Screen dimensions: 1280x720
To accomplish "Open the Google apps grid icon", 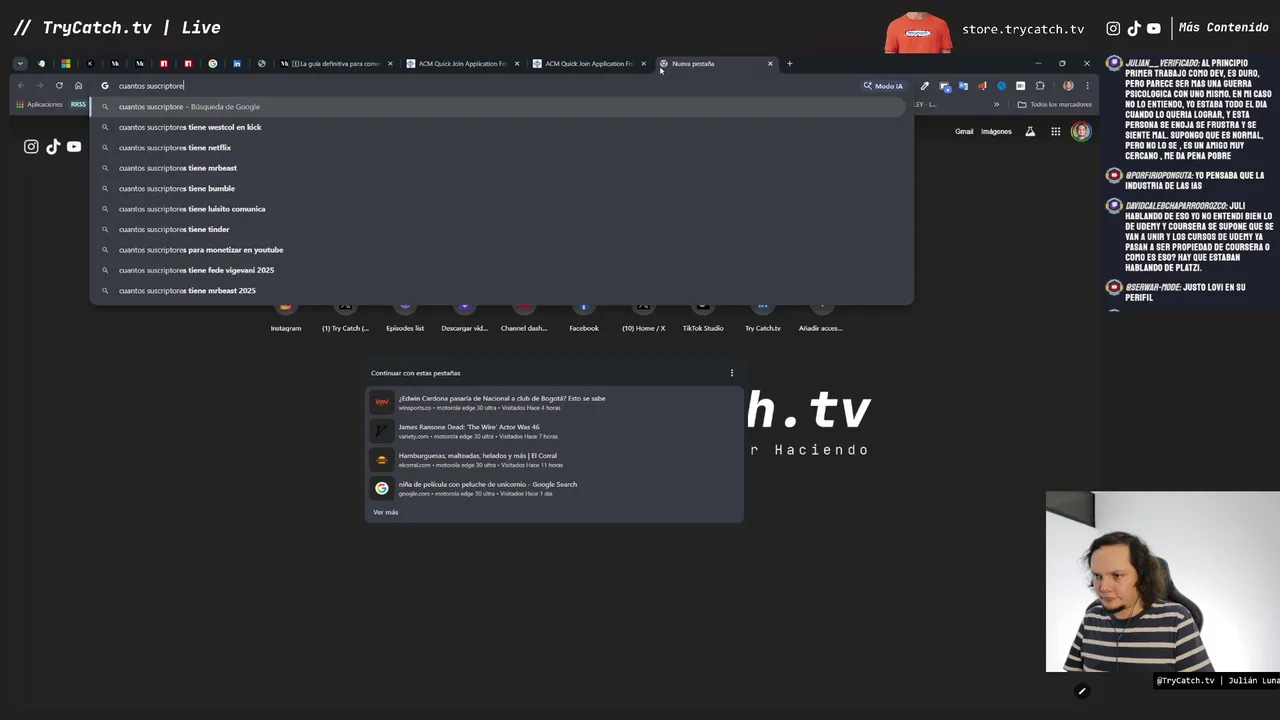I will pos(1055,131).
